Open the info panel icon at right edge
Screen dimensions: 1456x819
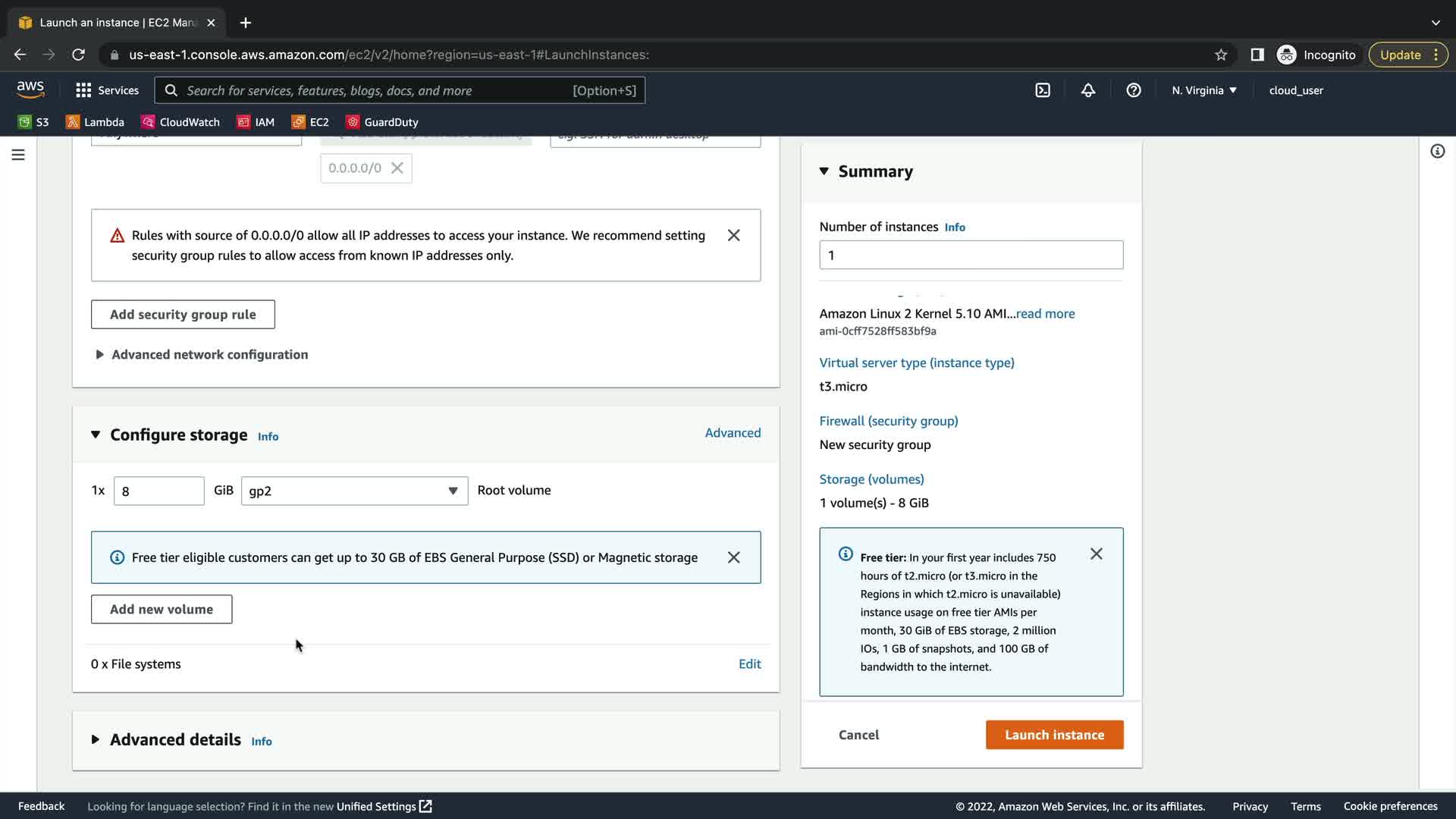click(1437, 151)
